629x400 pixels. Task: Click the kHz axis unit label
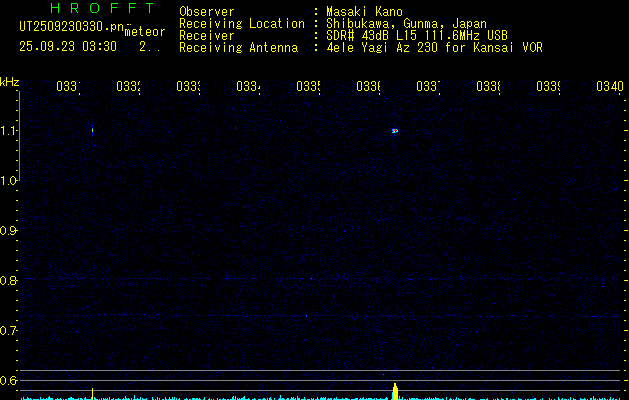(x=9, y=80)
